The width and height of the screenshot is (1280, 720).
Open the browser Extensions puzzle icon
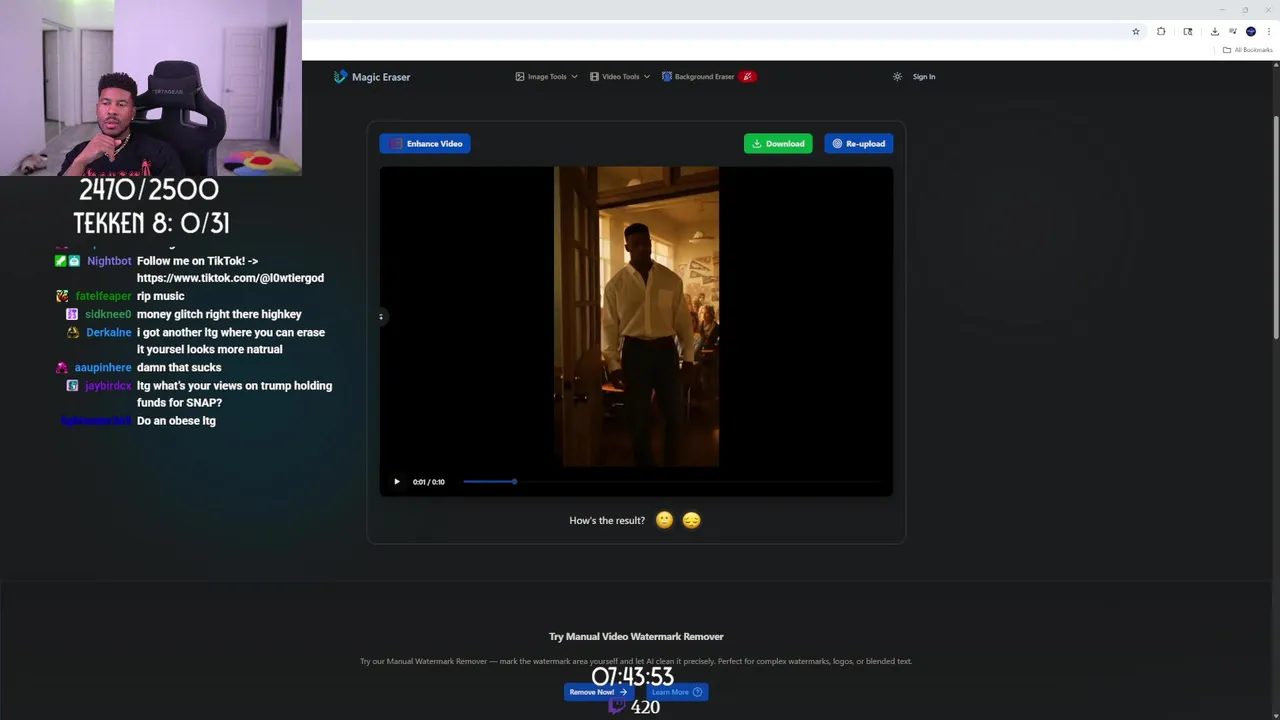[1161, 32]
